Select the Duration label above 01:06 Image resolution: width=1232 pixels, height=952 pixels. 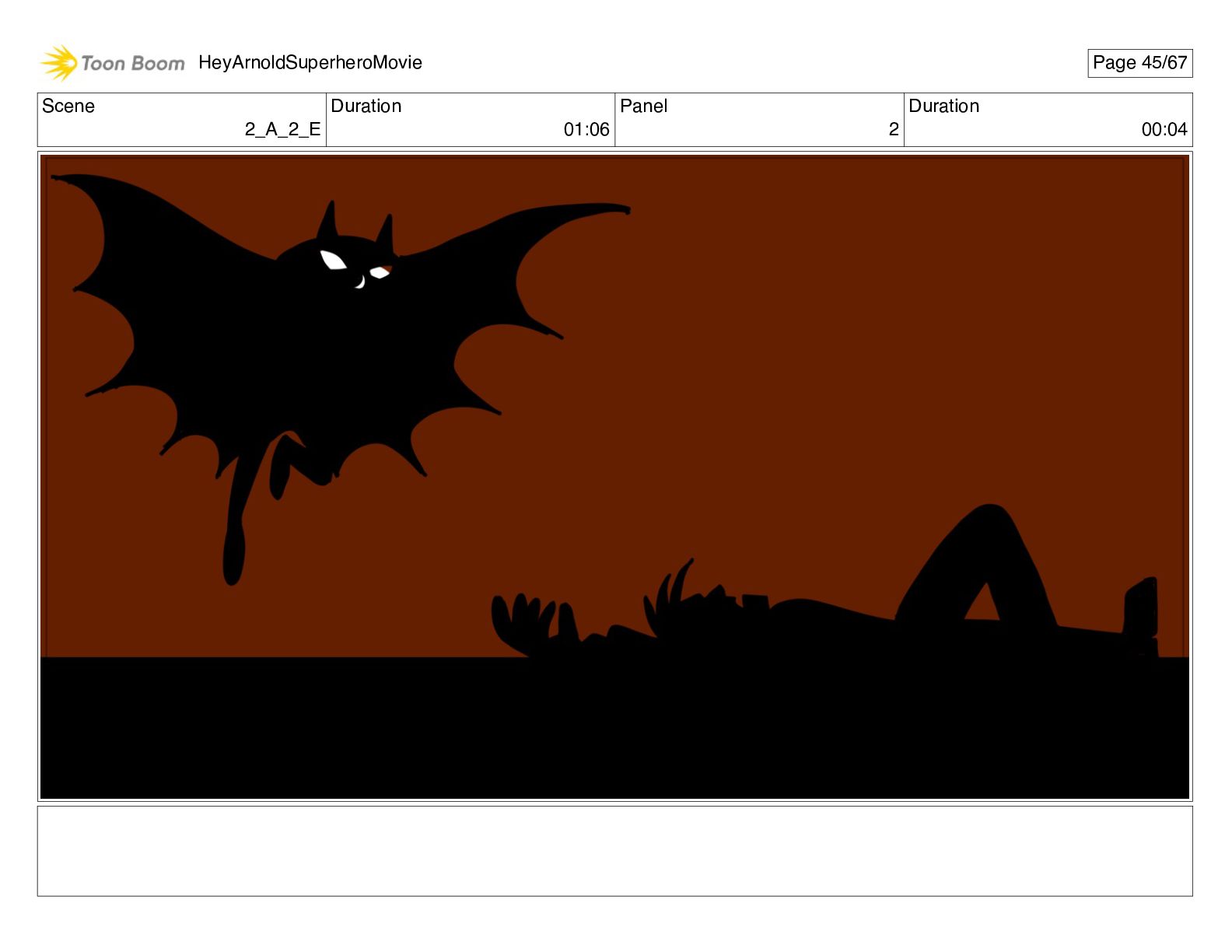pos(366,106)
